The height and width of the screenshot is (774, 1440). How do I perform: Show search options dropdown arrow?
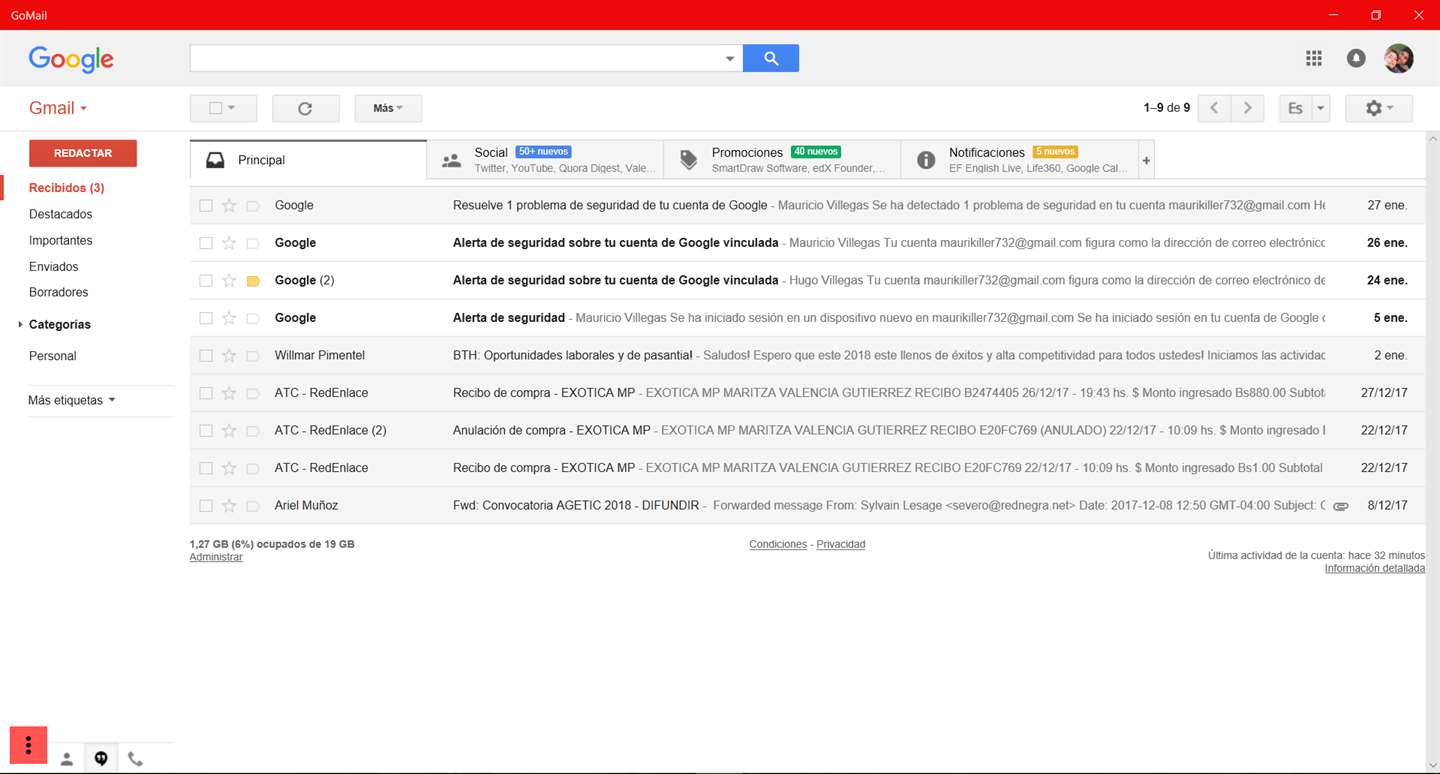[x=730, y=59]
